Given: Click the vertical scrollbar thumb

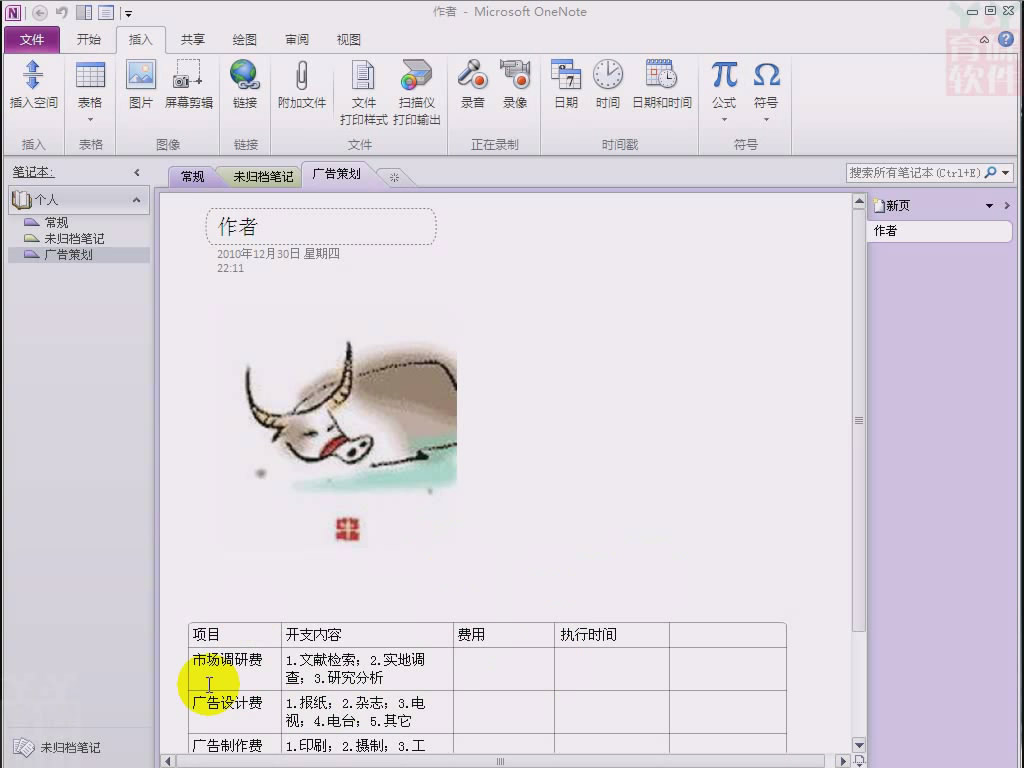Looking at the screenshot, I should click(x=859, y=420).
